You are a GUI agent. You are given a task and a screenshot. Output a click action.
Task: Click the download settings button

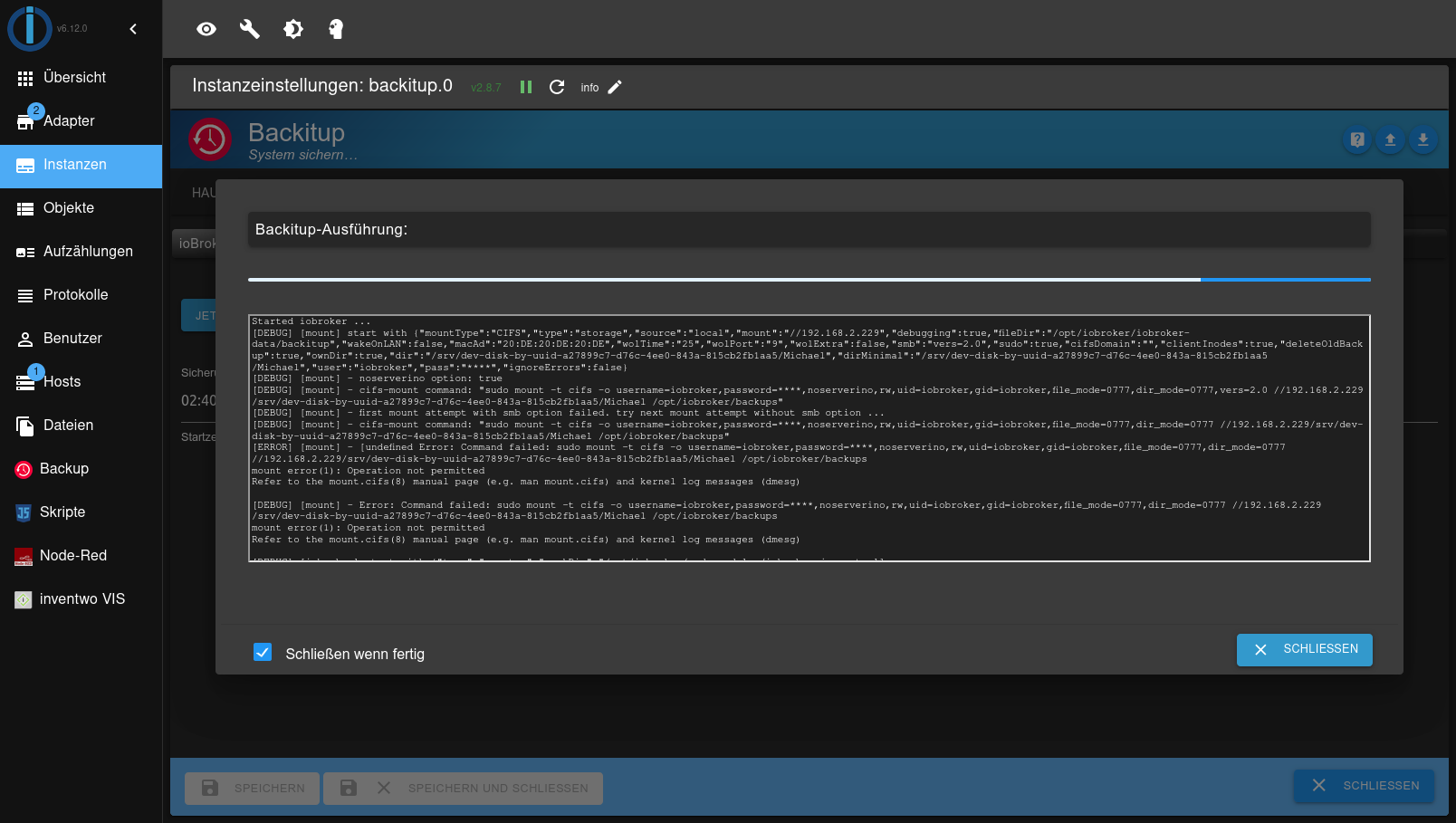pos(1422,139)
